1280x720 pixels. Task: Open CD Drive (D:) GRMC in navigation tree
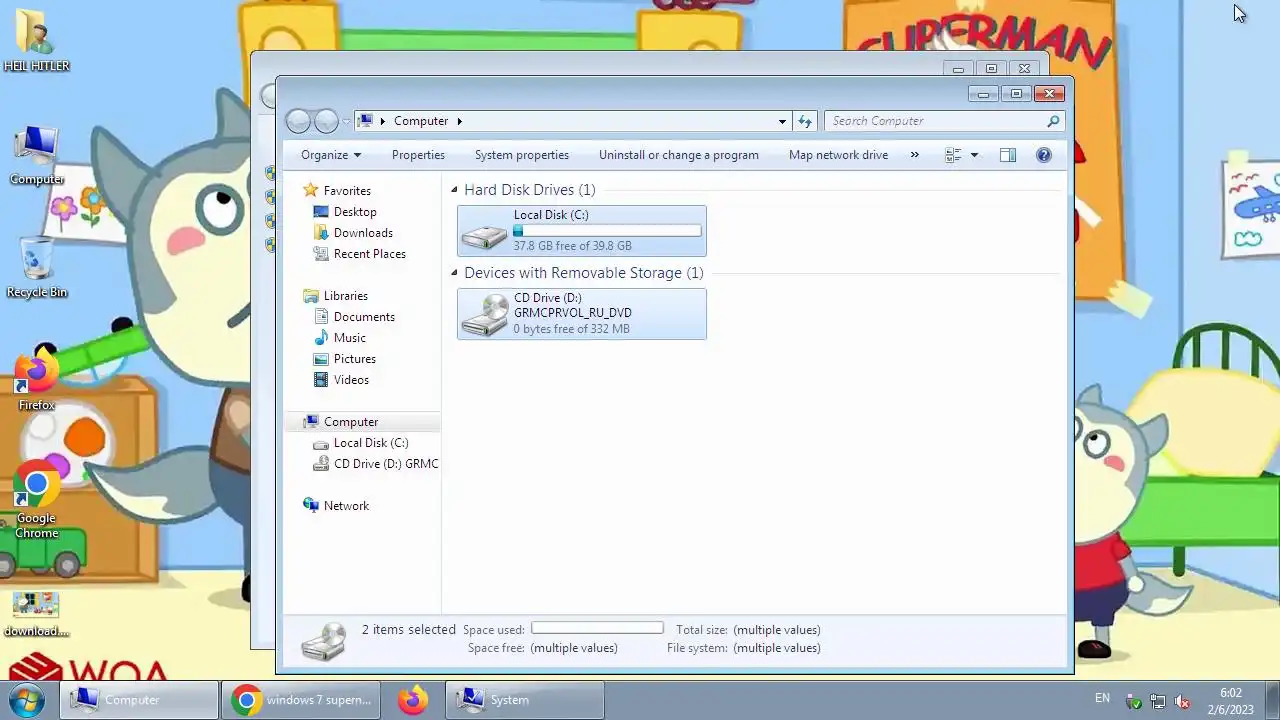386,464
